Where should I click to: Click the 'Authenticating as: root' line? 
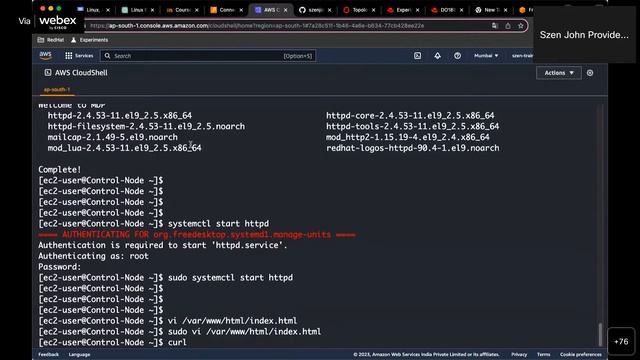click(x=93, y=256)
